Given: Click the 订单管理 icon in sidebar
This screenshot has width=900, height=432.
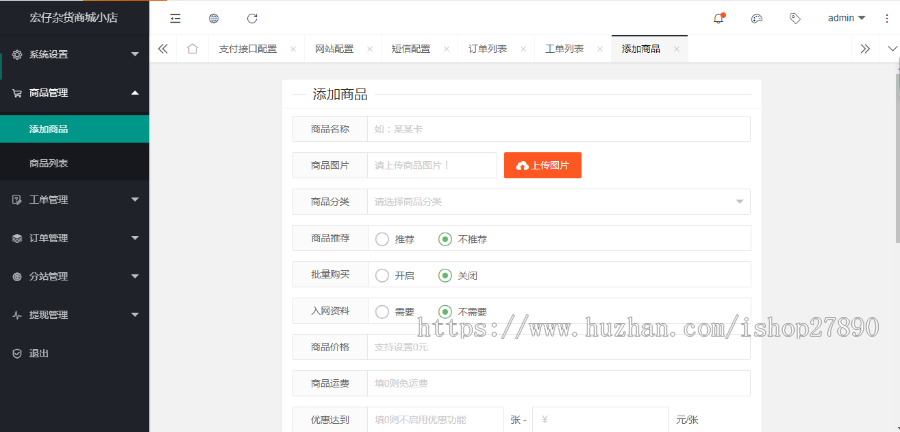Looking at the screenshot, I should (17, 238).
